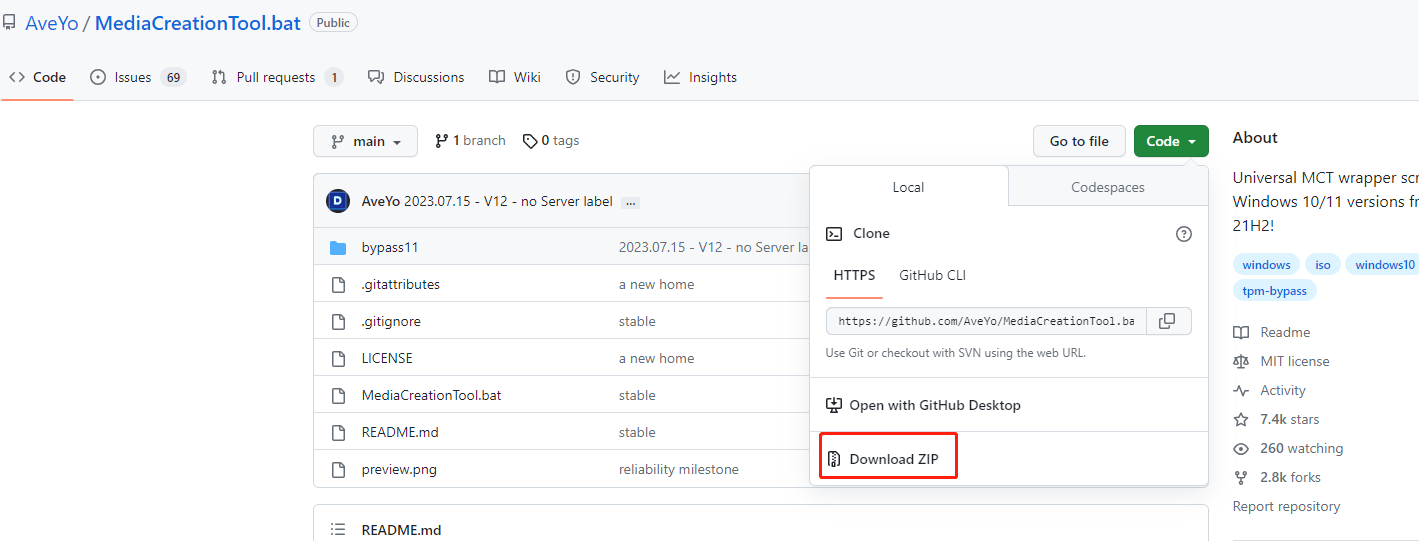This screenshot has width=1419, height=541.
Task: Collapse the green Code dropdown button
Action: [x=1170, y=142]
